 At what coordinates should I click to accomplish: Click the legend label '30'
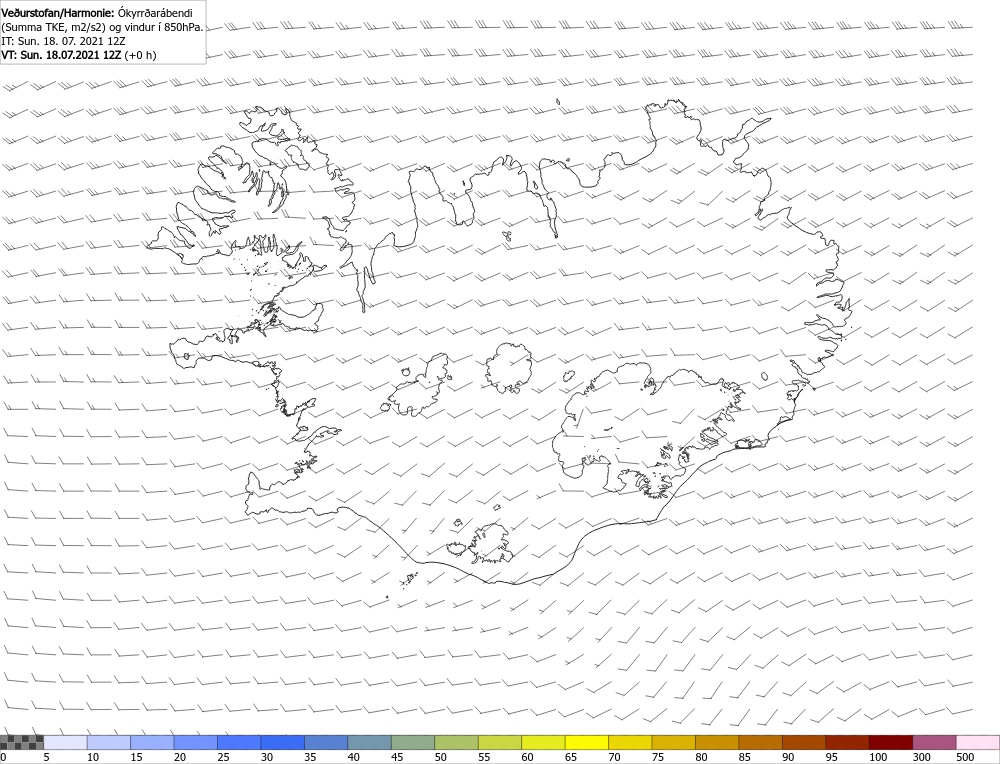pos(267,757)
